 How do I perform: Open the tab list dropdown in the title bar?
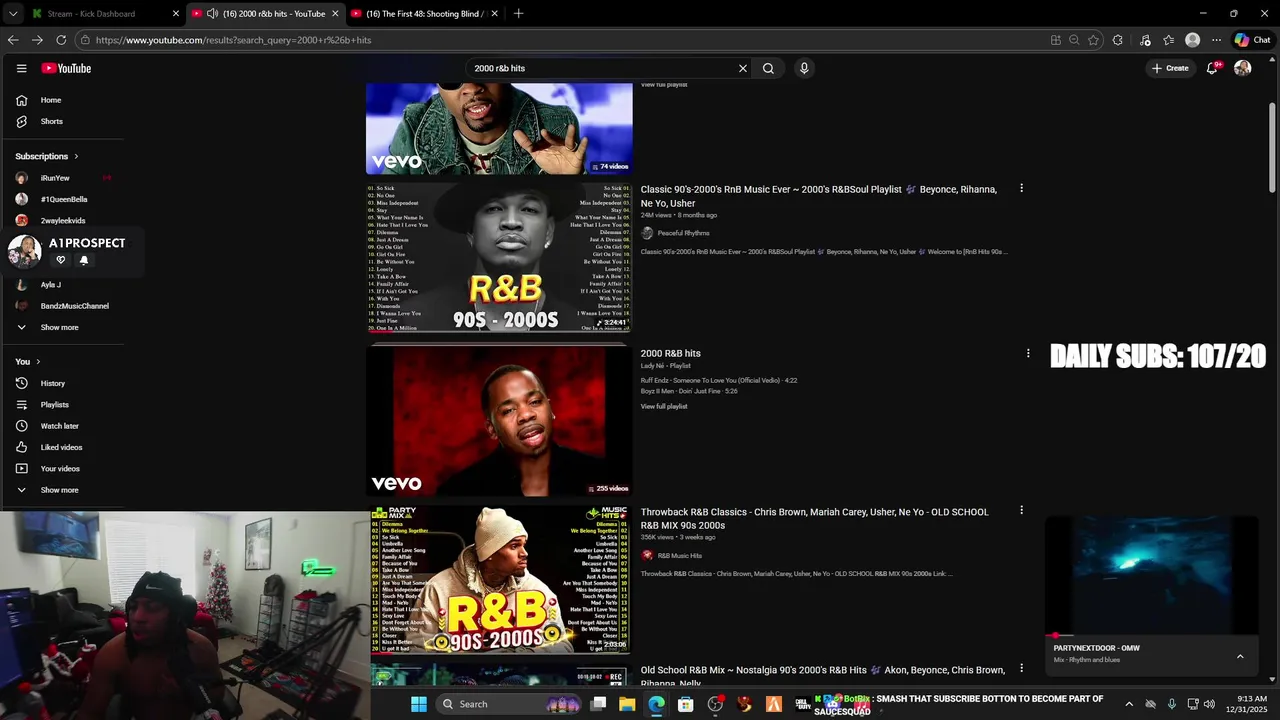click(12, 14)
